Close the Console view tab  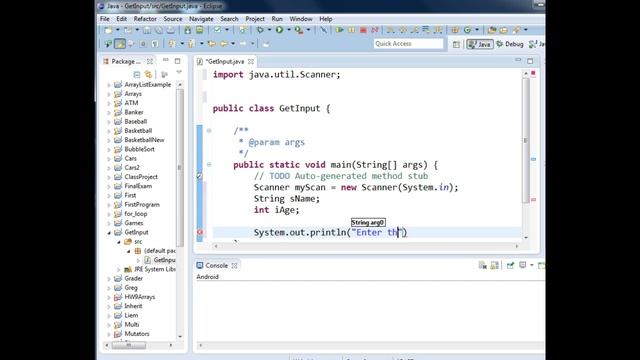tap(234, 265)
